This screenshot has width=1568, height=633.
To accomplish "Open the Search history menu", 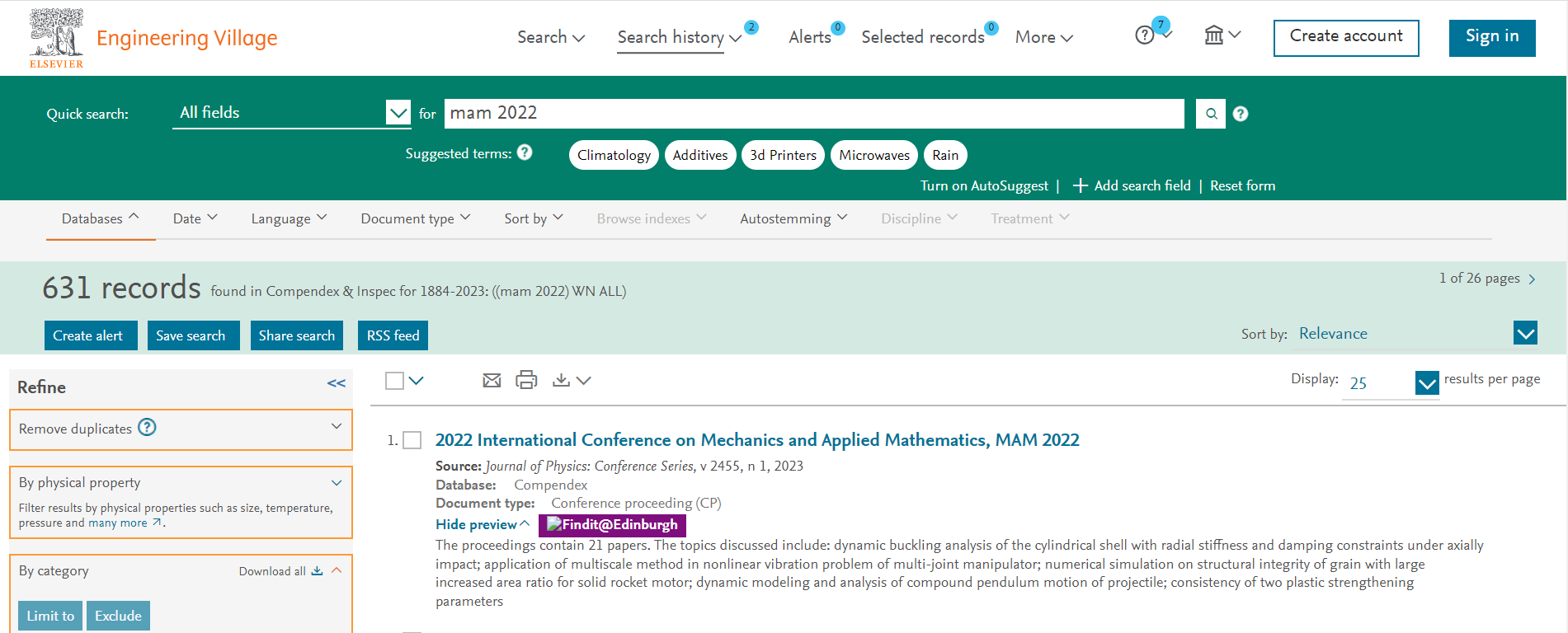I will [x=679, y=37].
